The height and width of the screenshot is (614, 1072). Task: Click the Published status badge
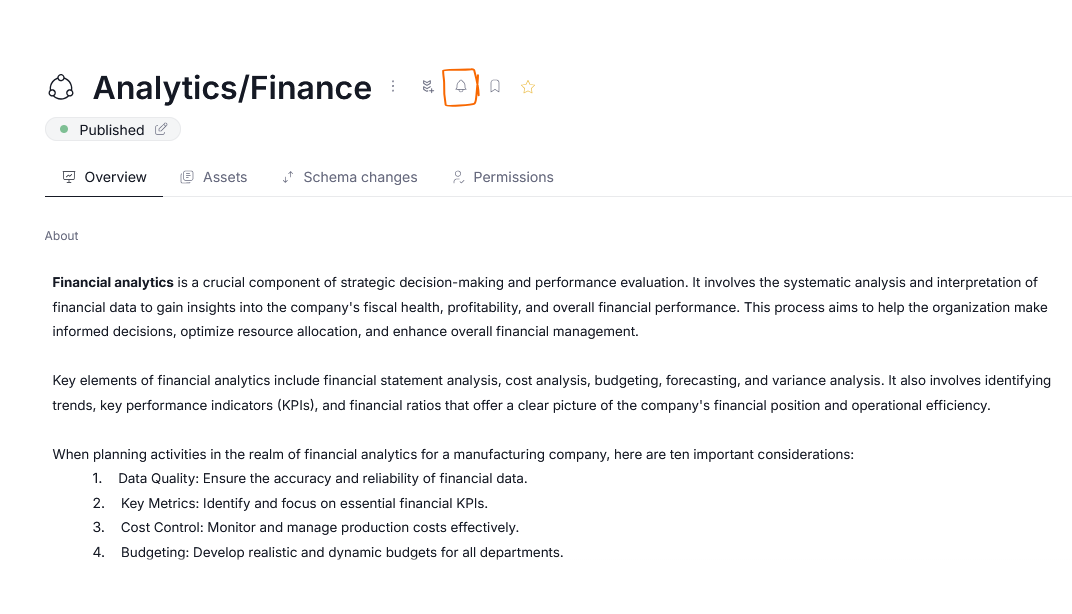point(111,130)
